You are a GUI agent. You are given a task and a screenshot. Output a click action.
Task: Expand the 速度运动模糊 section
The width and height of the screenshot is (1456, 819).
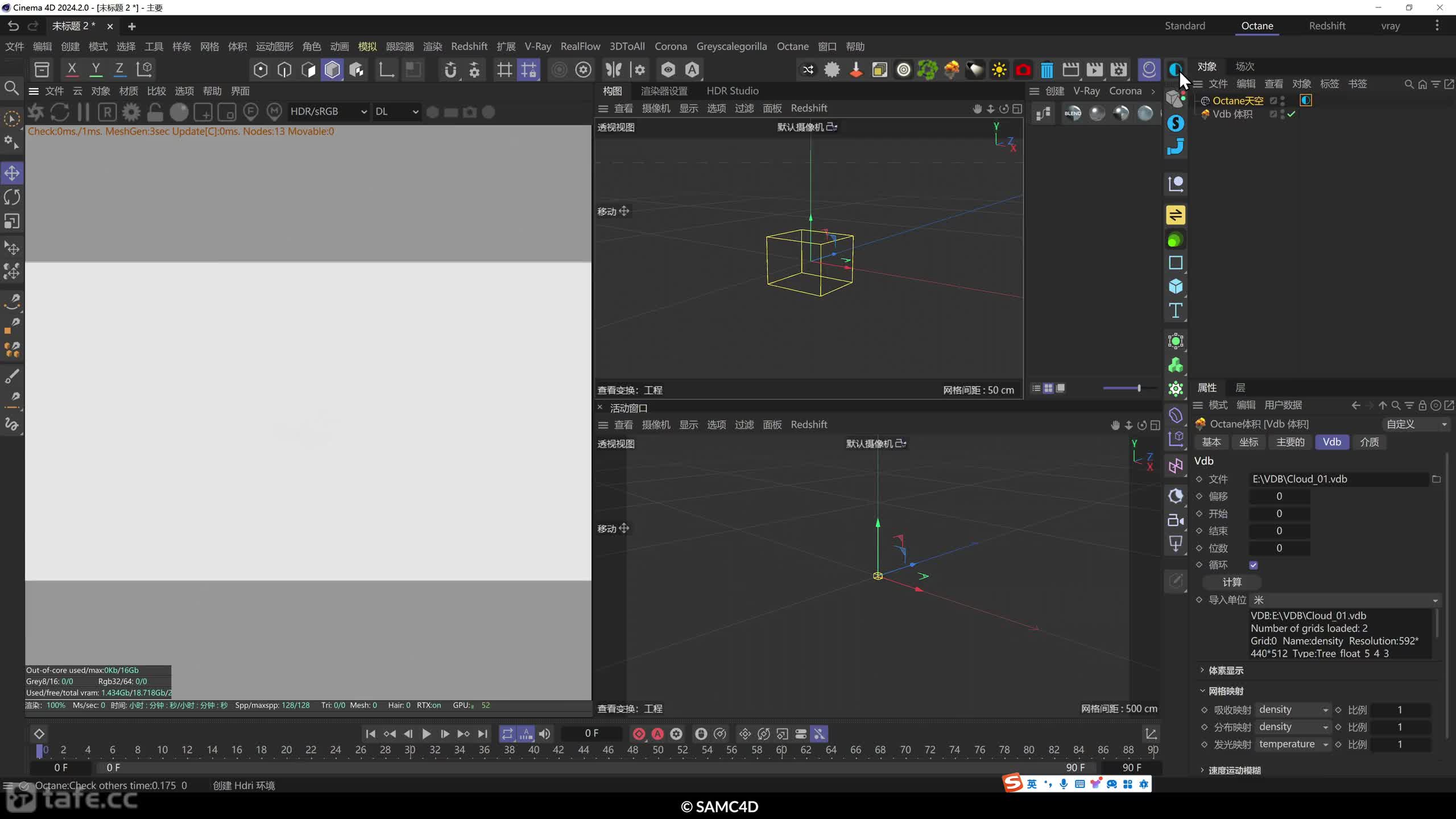pyautogui.click(x=1234, y=770)
